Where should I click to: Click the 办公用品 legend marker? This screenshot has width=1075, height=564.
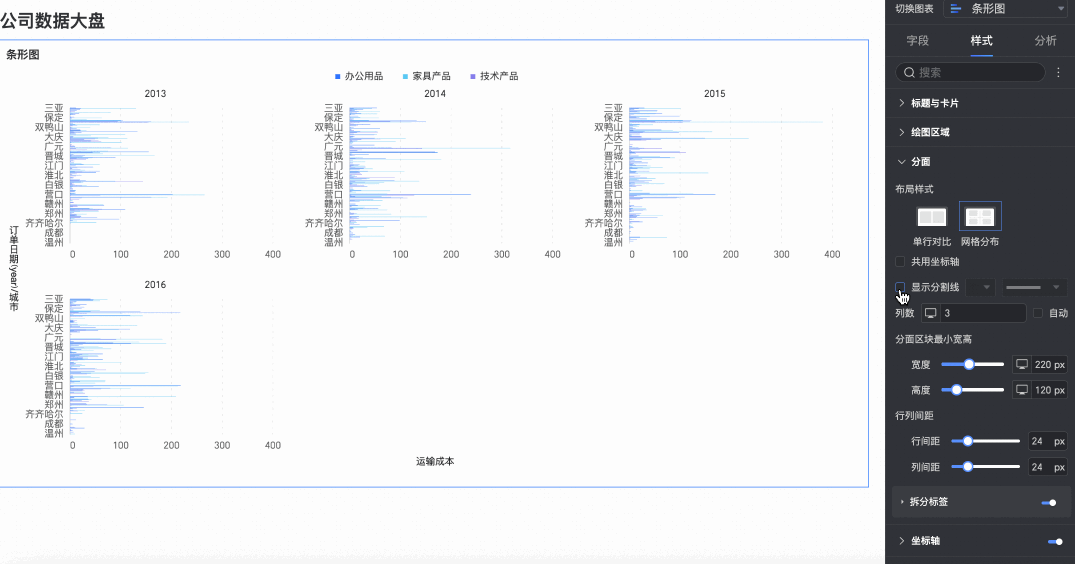[x=338, y=76]
